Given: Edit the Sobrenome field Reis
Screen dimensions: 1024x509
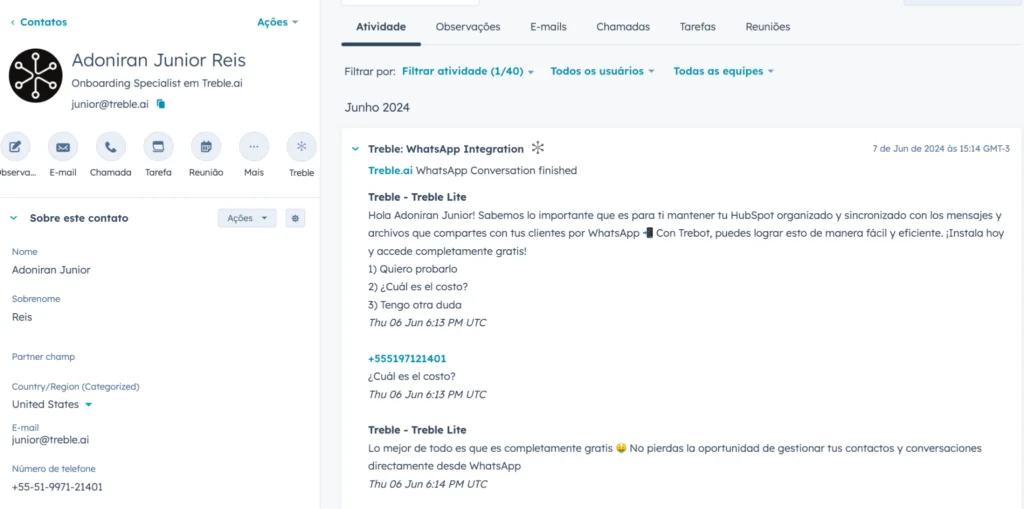Looking at the screenshot, I should [22, 317].
